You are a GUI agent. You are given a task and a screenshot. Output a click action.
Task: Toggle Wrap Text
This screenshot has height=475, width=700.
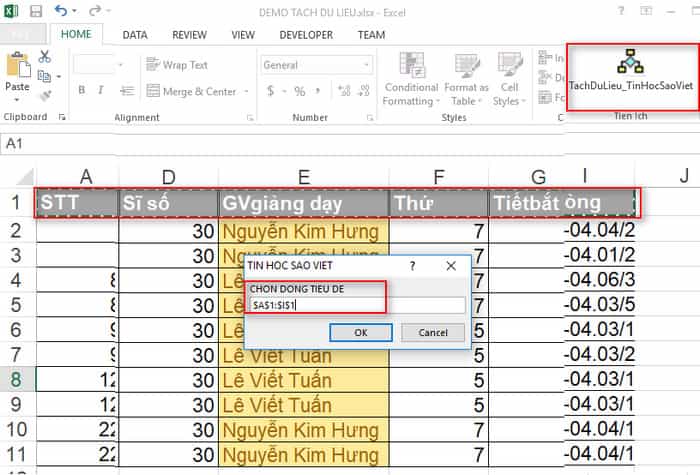pyautogui.click(x=177, y=65)
